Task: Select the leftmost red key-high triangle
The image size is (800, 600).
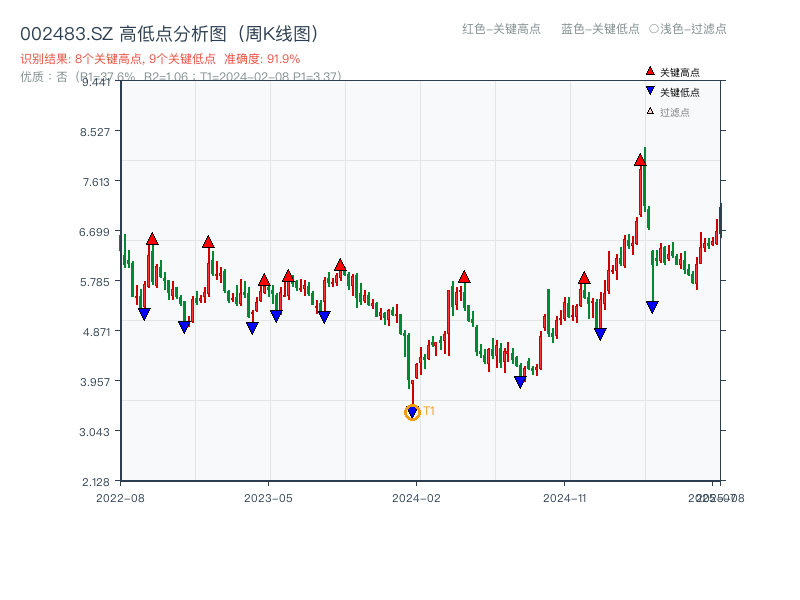Action: 152,238
